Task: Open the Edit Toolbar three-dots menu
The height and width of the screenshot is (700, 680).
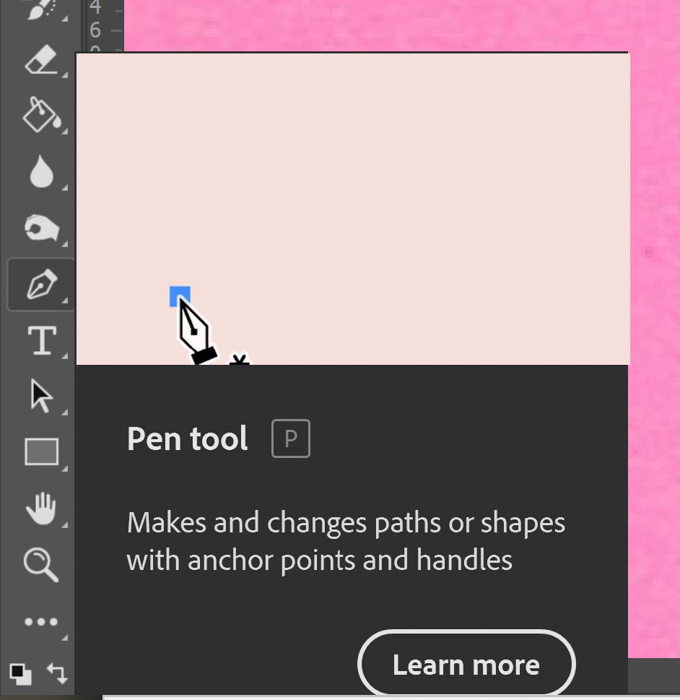Action: click(x=41, y=621)
